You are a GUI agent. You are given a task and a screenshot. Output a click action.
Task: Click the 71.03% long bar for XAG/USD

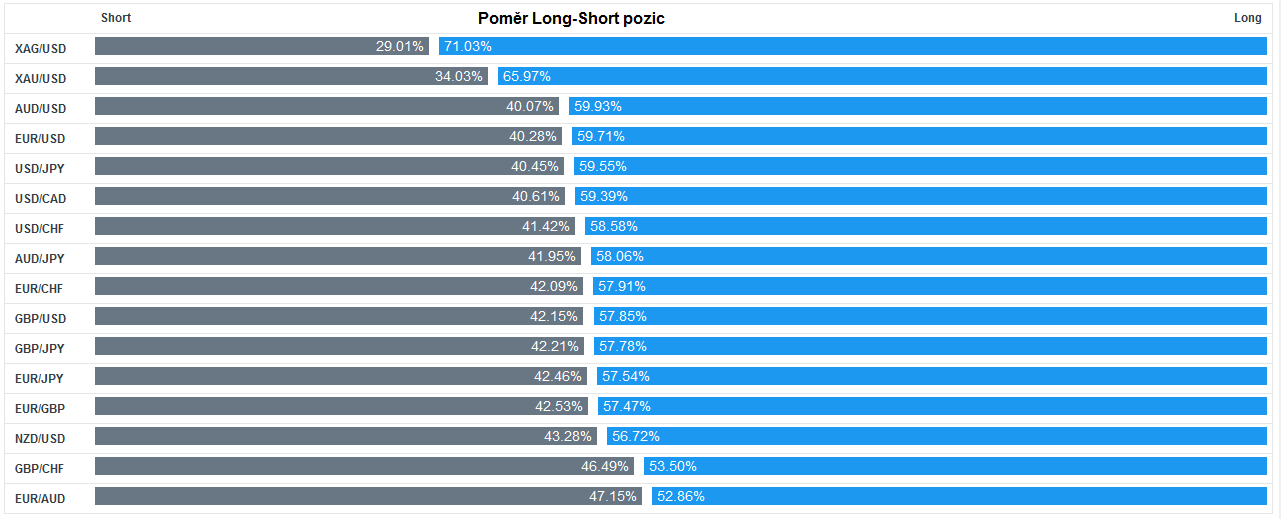click(852, 46)
